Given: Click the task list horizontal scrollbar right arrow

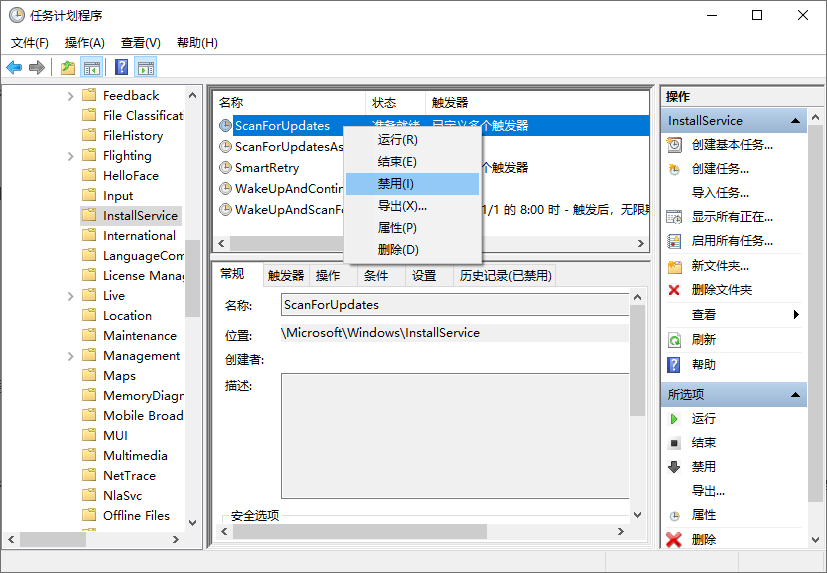Looking at the screenshot, I should pos(641,243).
